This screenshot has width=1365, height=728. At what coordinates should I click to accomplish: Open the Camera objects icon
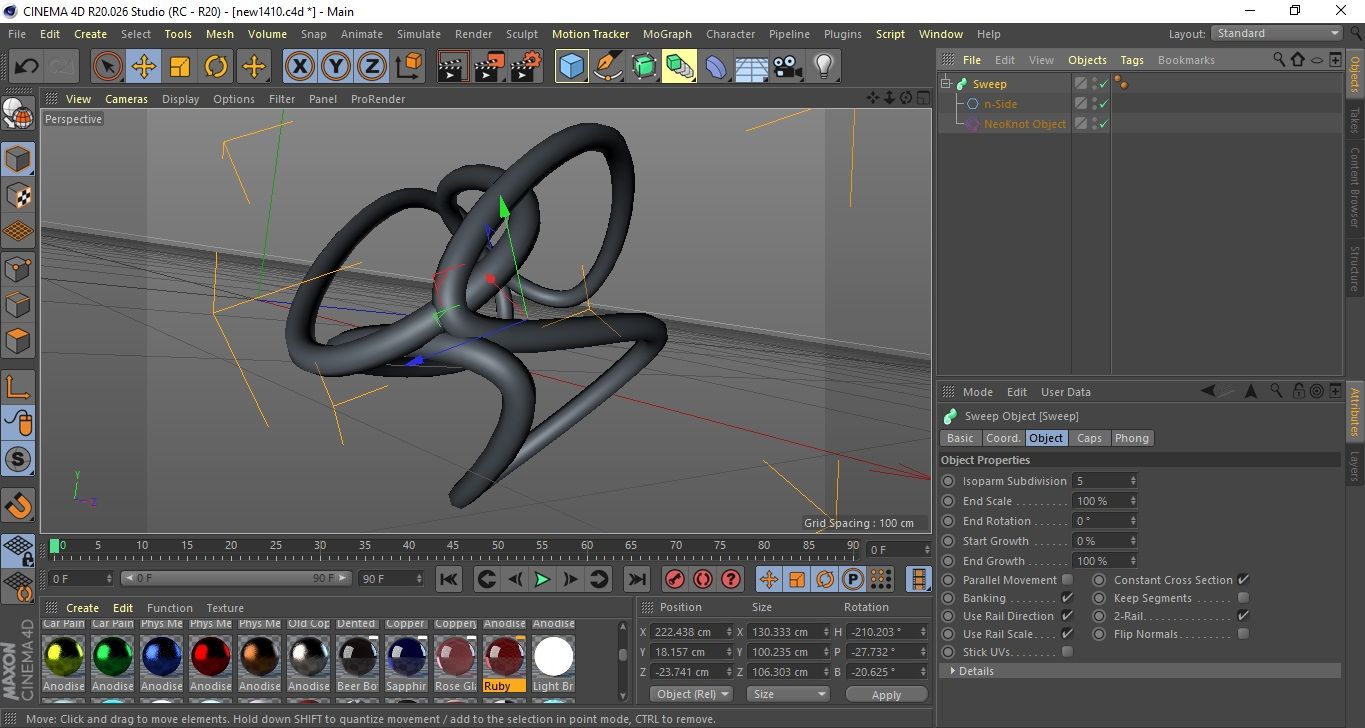[x=788, y=67]
